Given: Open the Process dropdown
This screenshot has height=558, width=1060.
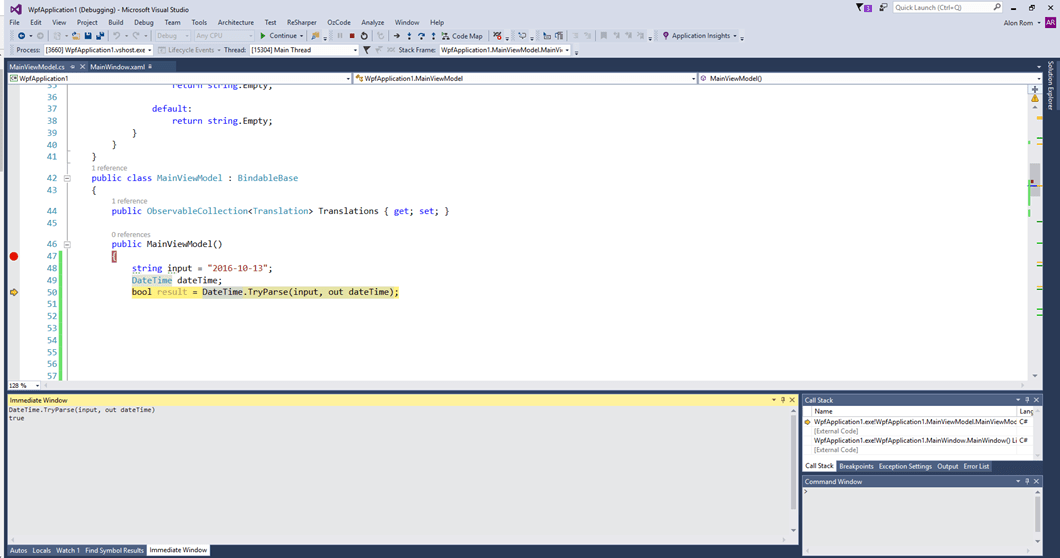Looking at the screenshot, I should [98, 50].
